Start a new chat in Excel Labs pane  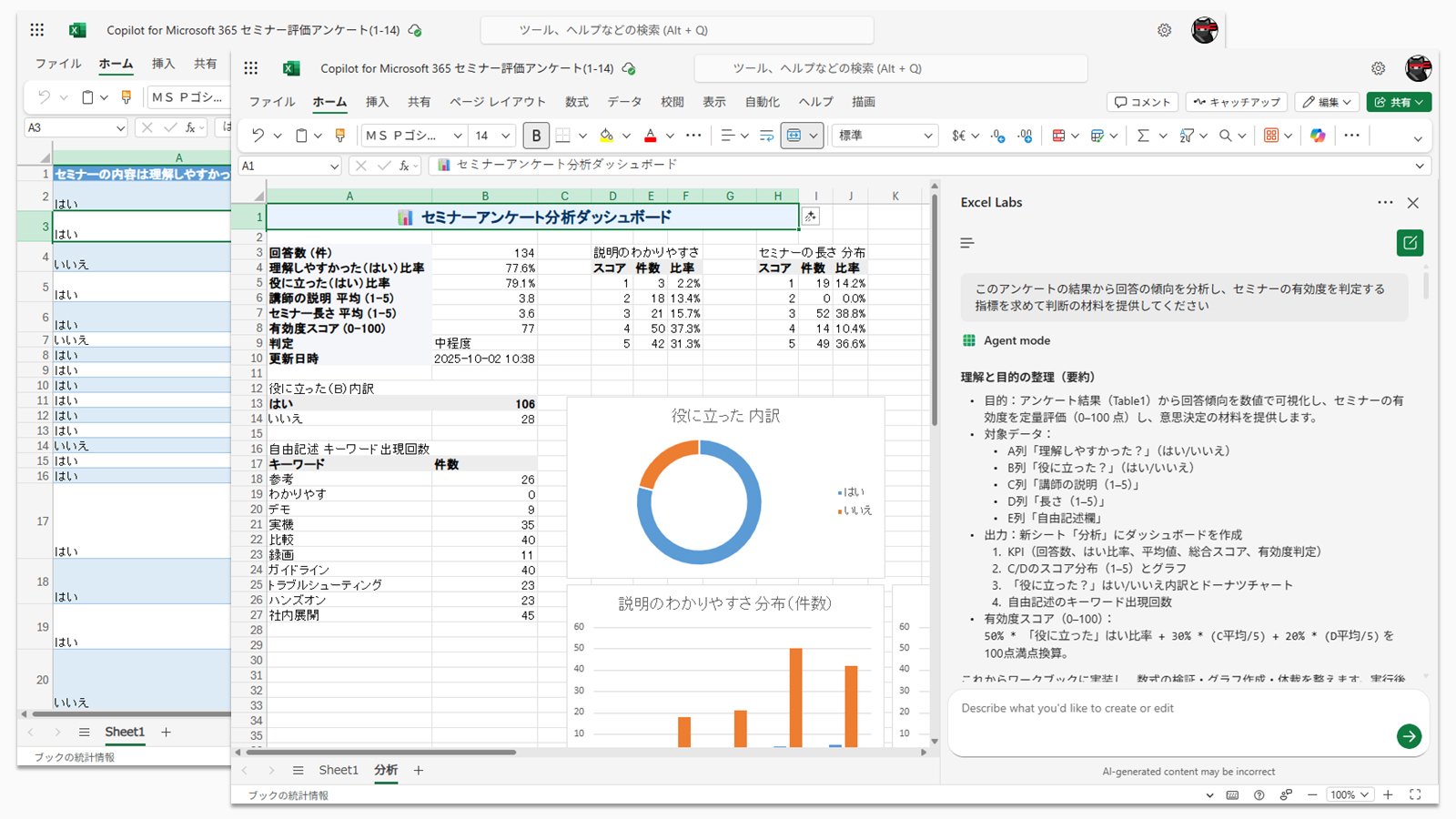(1410, 243)
